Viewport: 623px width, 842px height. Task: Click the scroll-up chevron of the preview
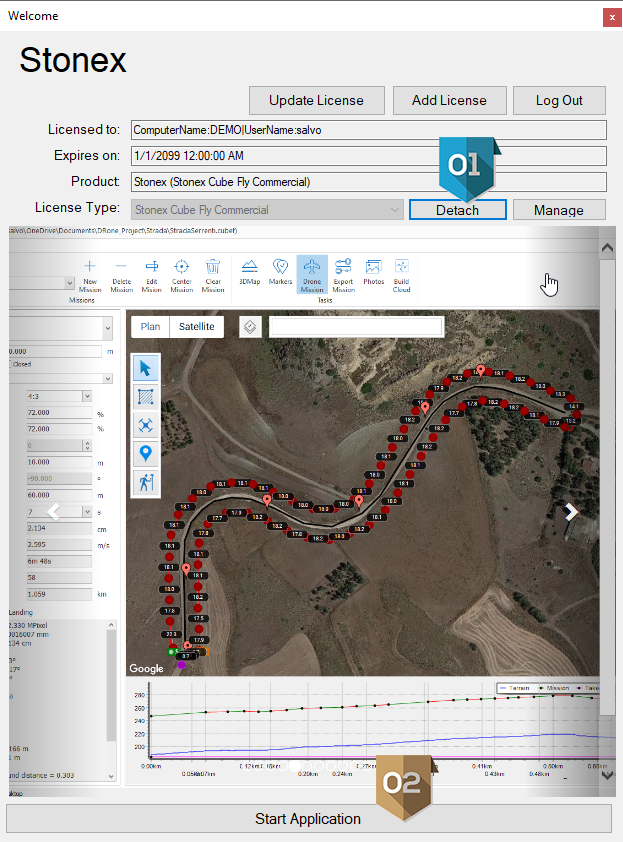click(607, 248)
